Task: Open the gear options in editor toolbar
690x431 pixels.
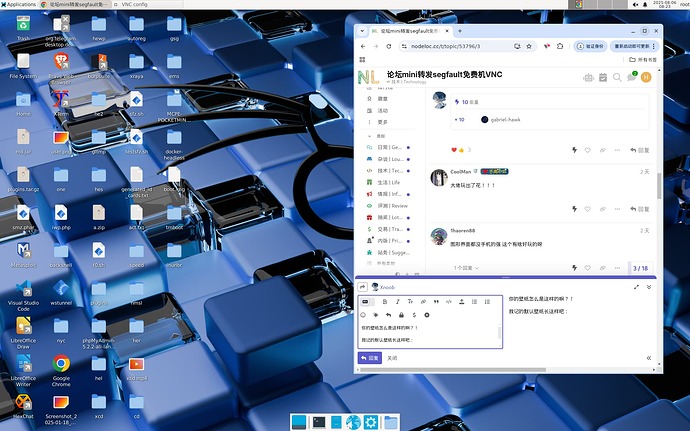Action: click(426, 315)
